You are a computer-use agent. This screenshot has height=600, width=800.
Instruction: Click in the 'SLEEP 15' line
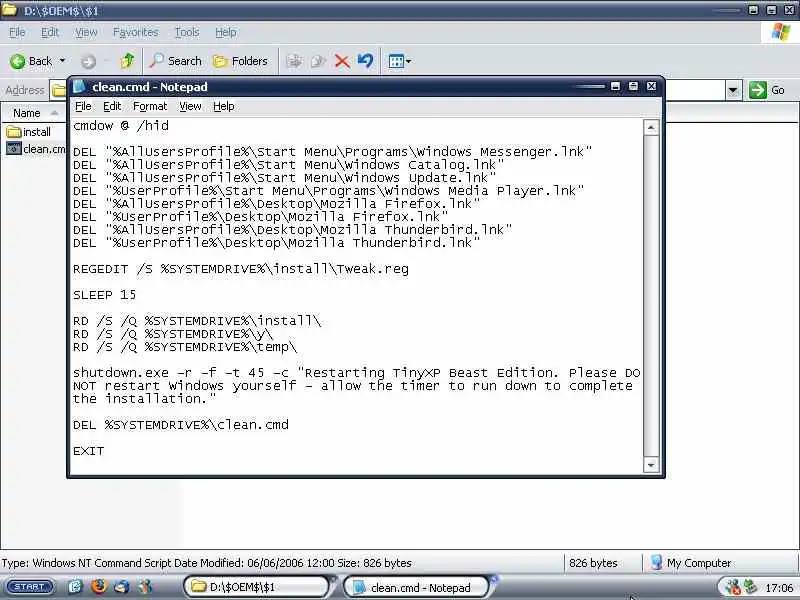(x=105, y=295)
